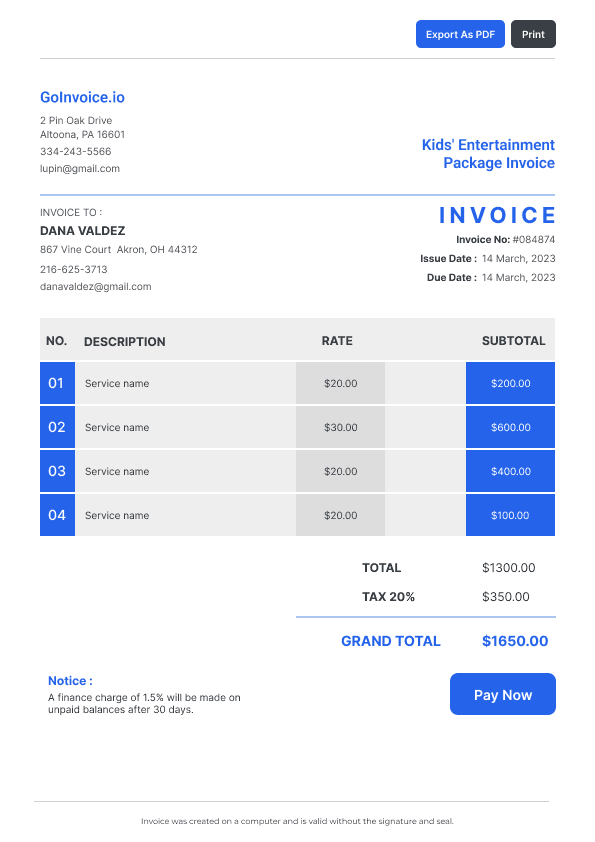
Task: Click the Pay Now button
Action: point(503,694)
